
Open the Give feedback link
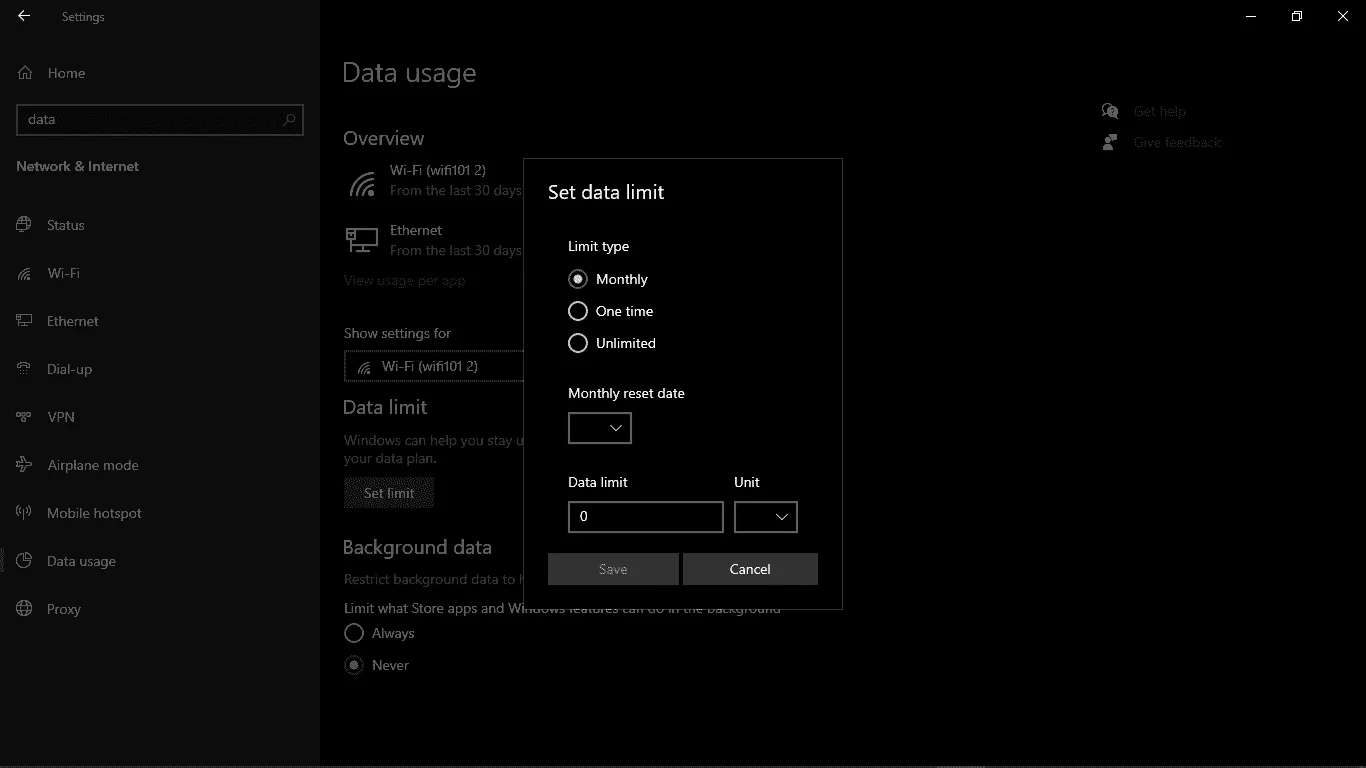coord(1178,142)
